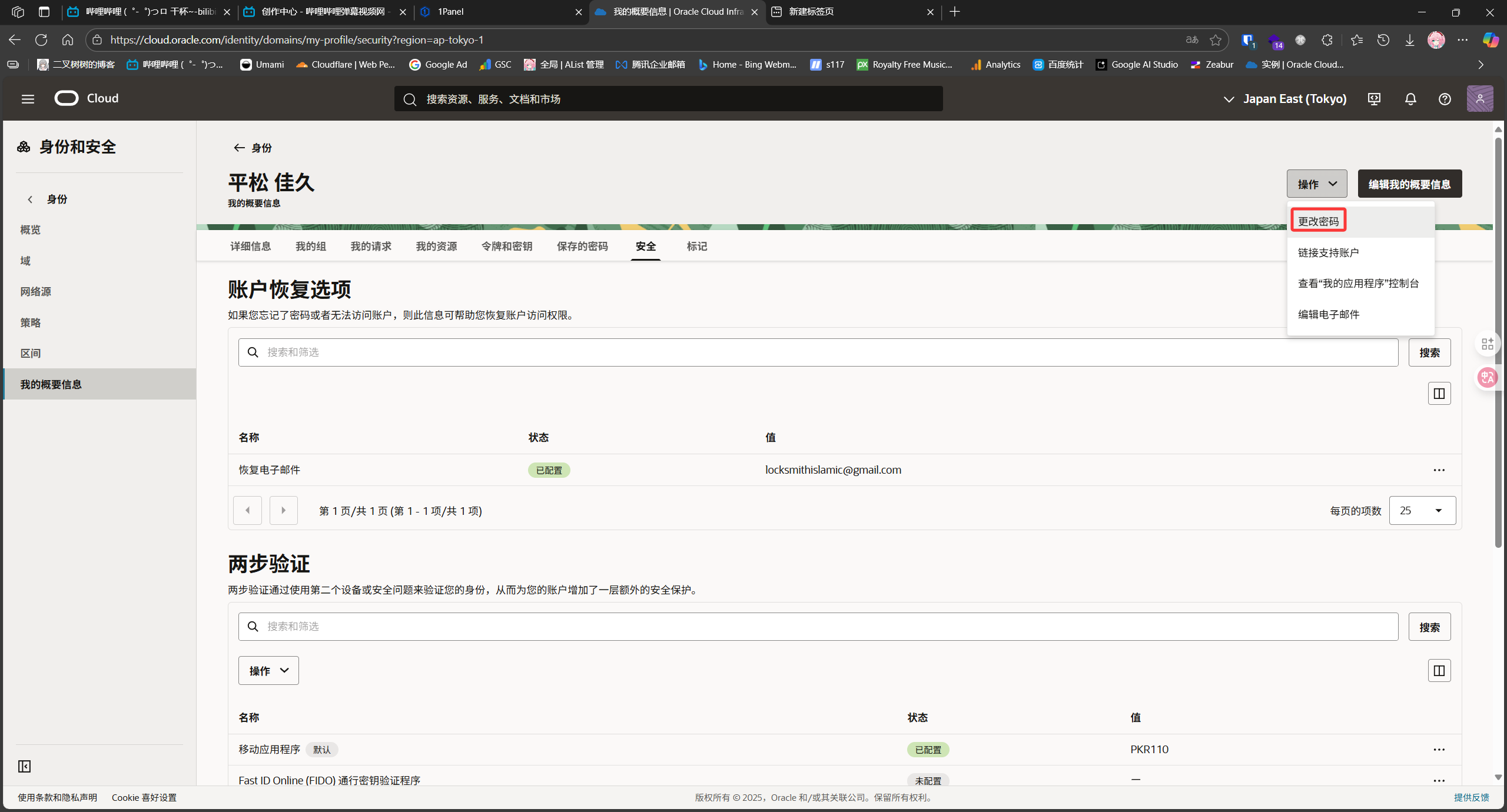Open row actions for recovery email entry

[x=1439, y=470]
